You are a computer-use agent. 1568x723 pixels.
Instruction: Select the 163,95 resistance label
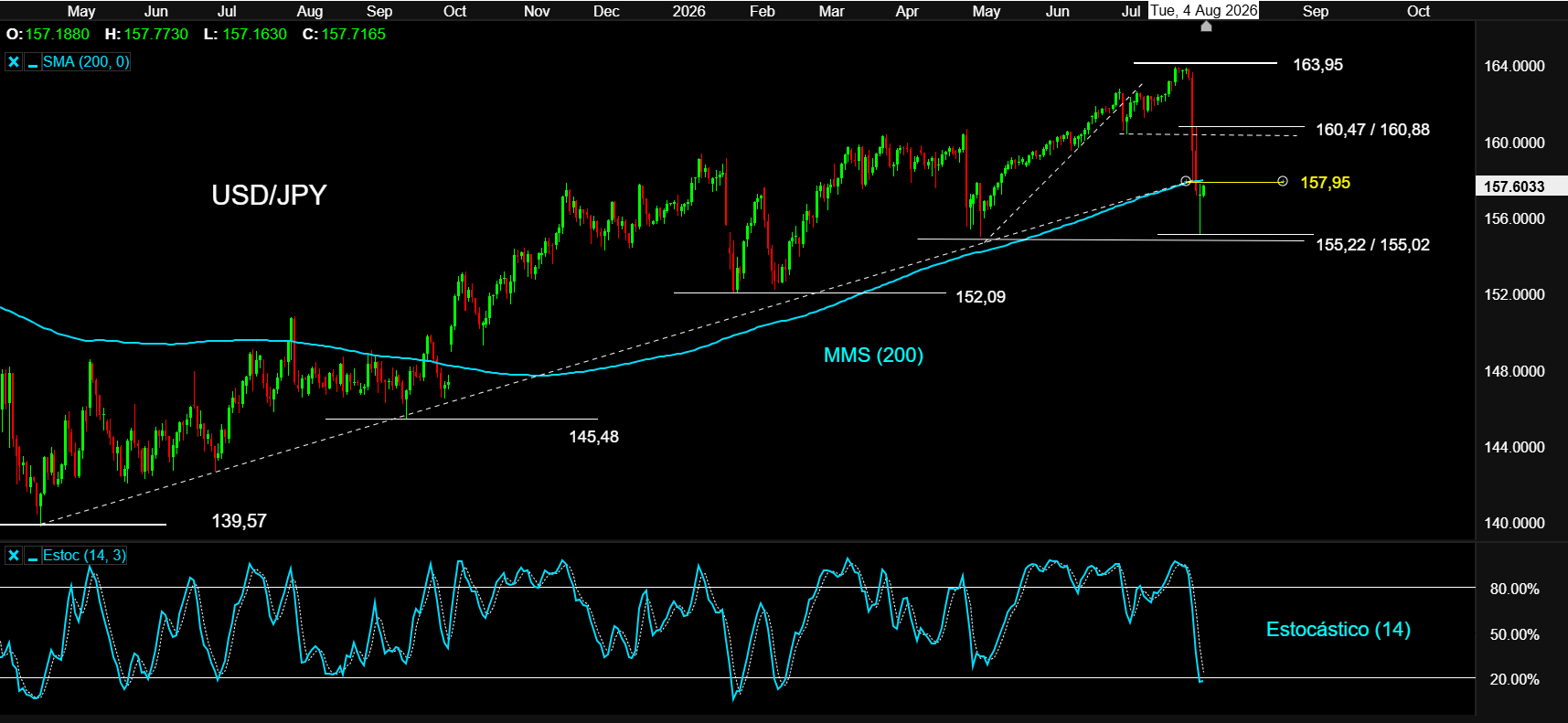1317,65
